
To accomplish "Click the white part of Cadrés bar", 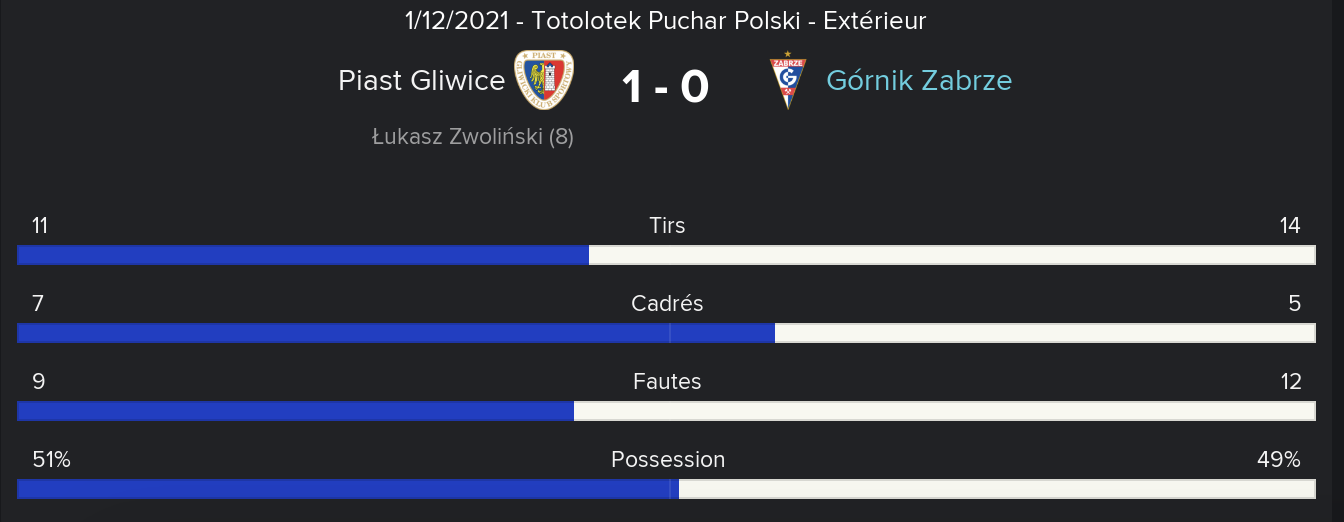I will 1045,333.
